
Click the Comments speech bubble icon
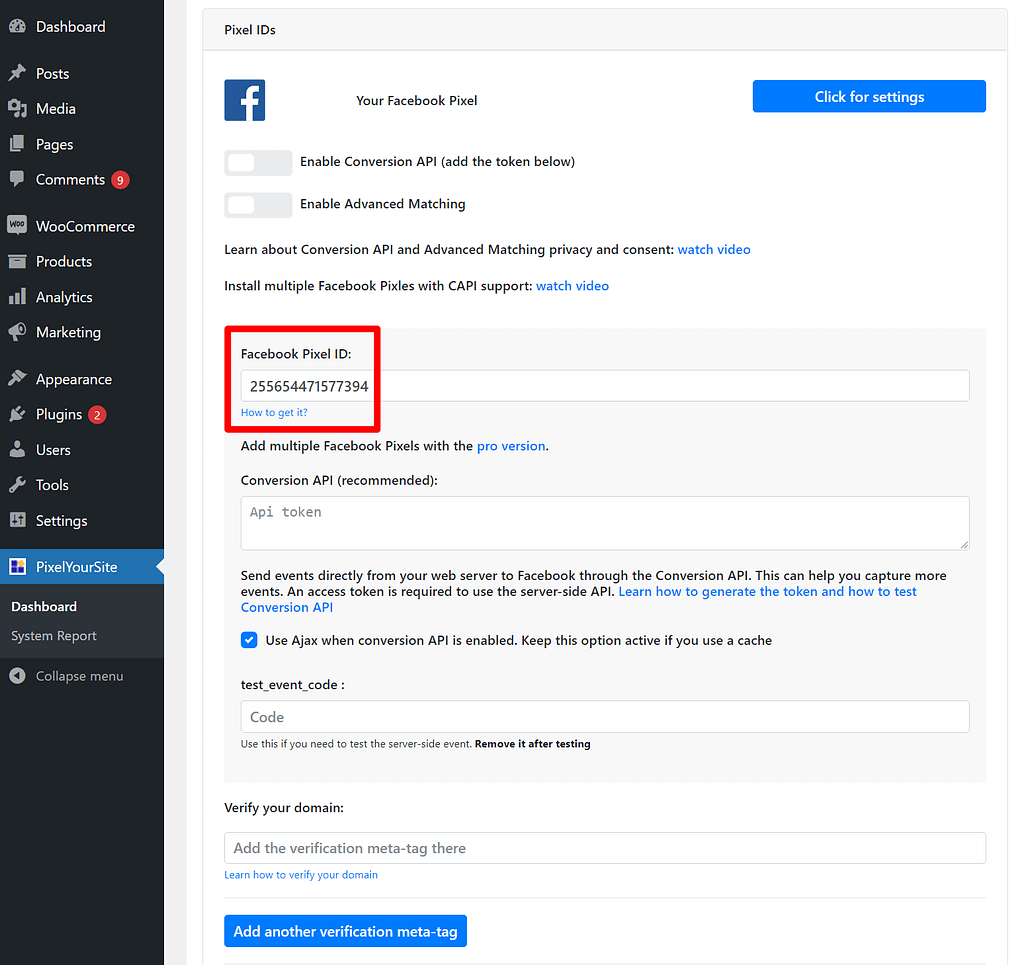18,179
